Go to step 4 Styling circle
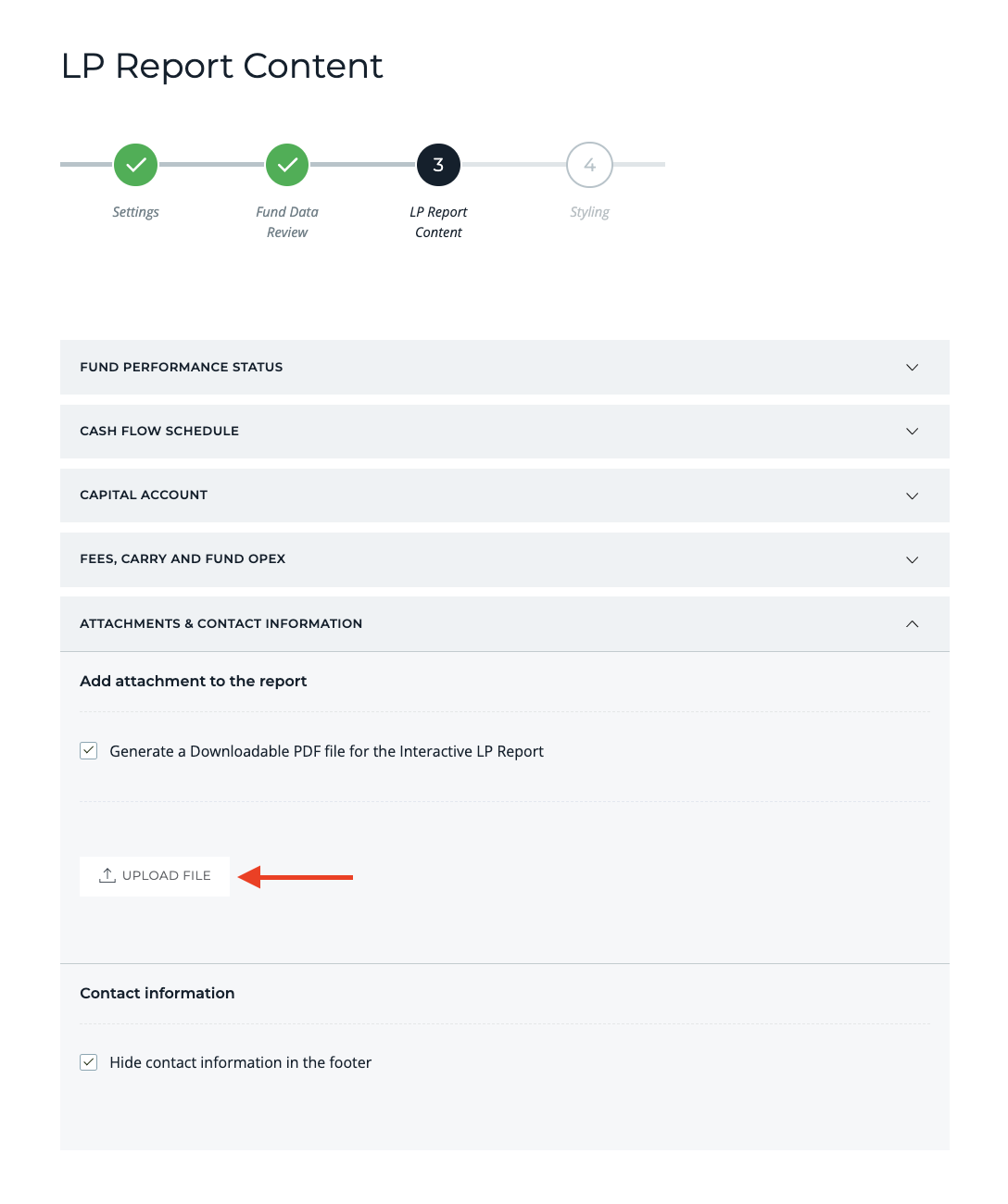 pyautogui.click(x=589, y=165)
